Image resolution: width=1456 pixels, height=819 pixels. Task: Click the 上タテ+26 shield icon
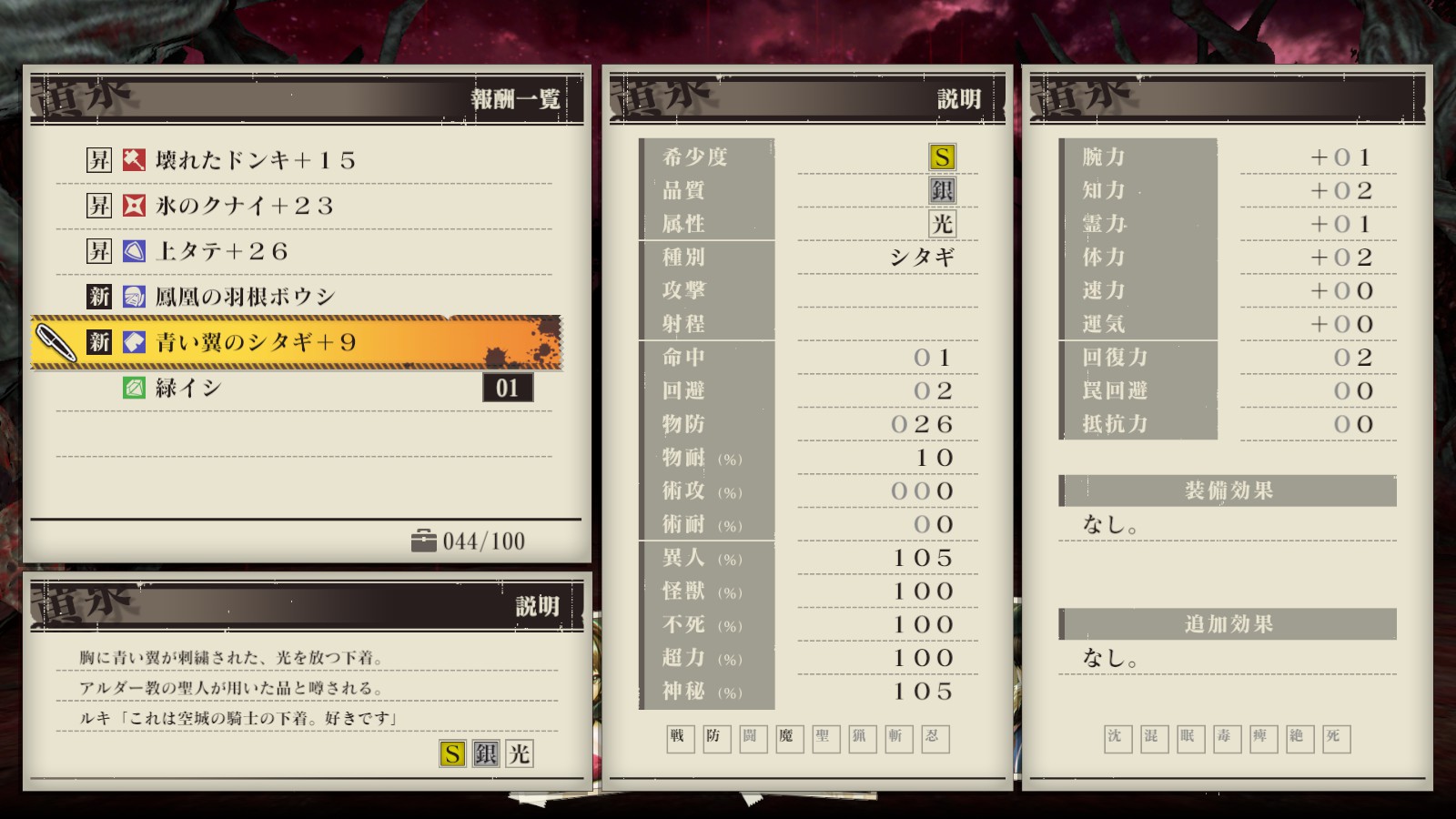134,251
